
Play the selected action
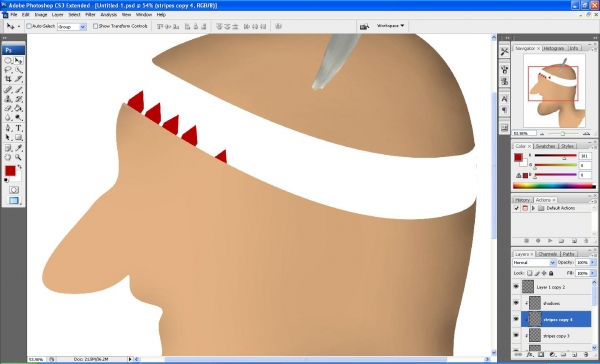(x=550, y=241)
